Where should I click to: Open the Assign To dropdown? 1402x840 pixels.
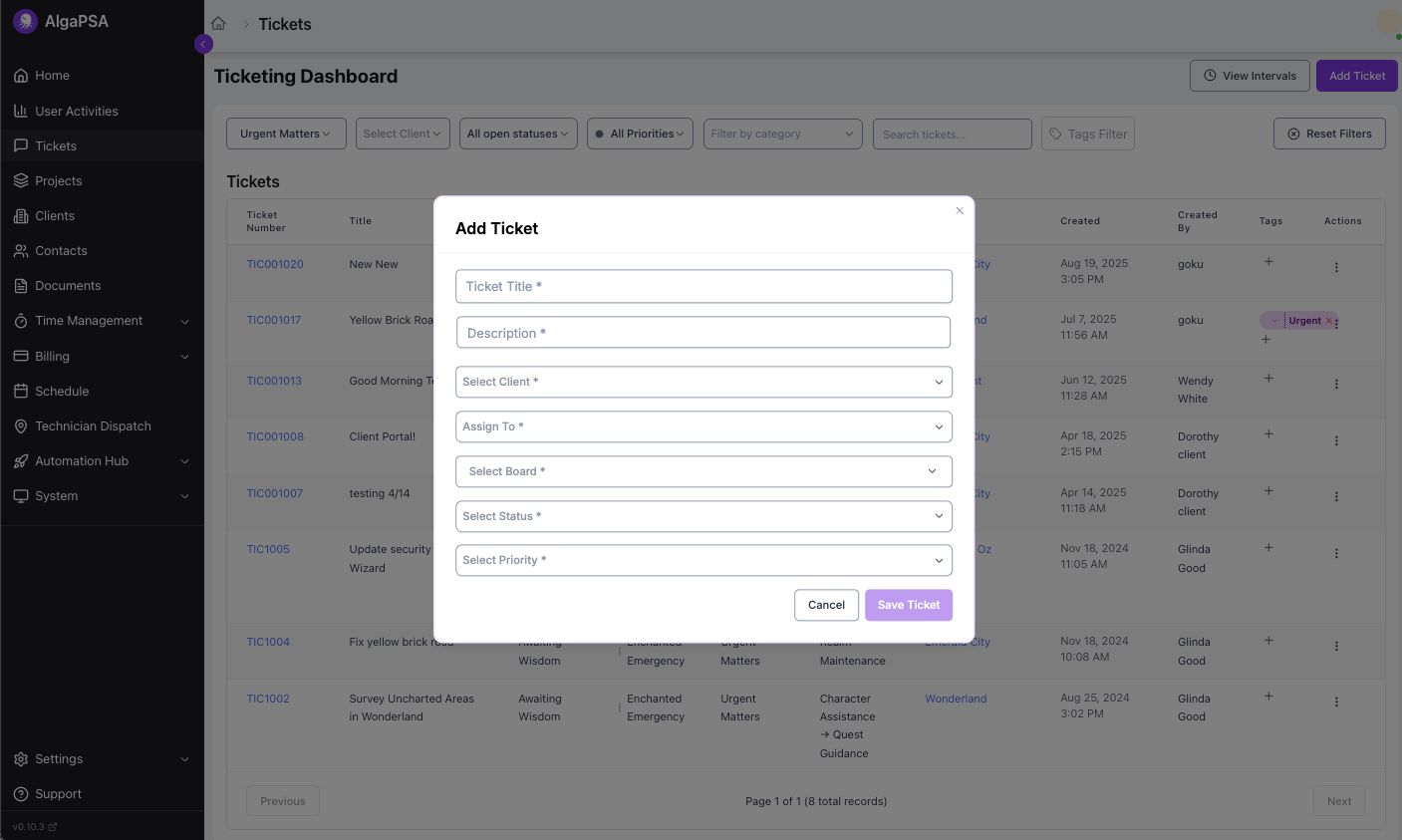coord(703,426)
